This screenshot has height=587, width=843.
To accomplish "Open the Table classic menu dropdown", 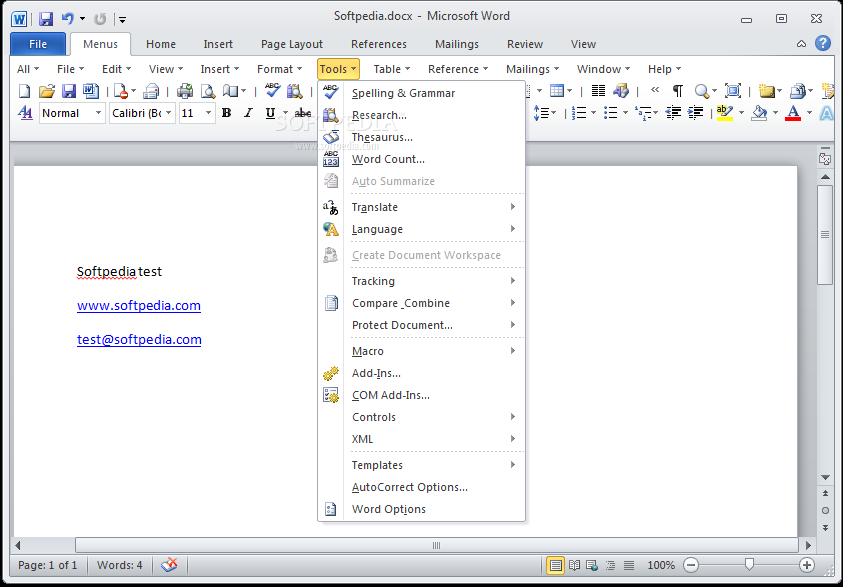I will pyautogui.click(x=392, y=69).
